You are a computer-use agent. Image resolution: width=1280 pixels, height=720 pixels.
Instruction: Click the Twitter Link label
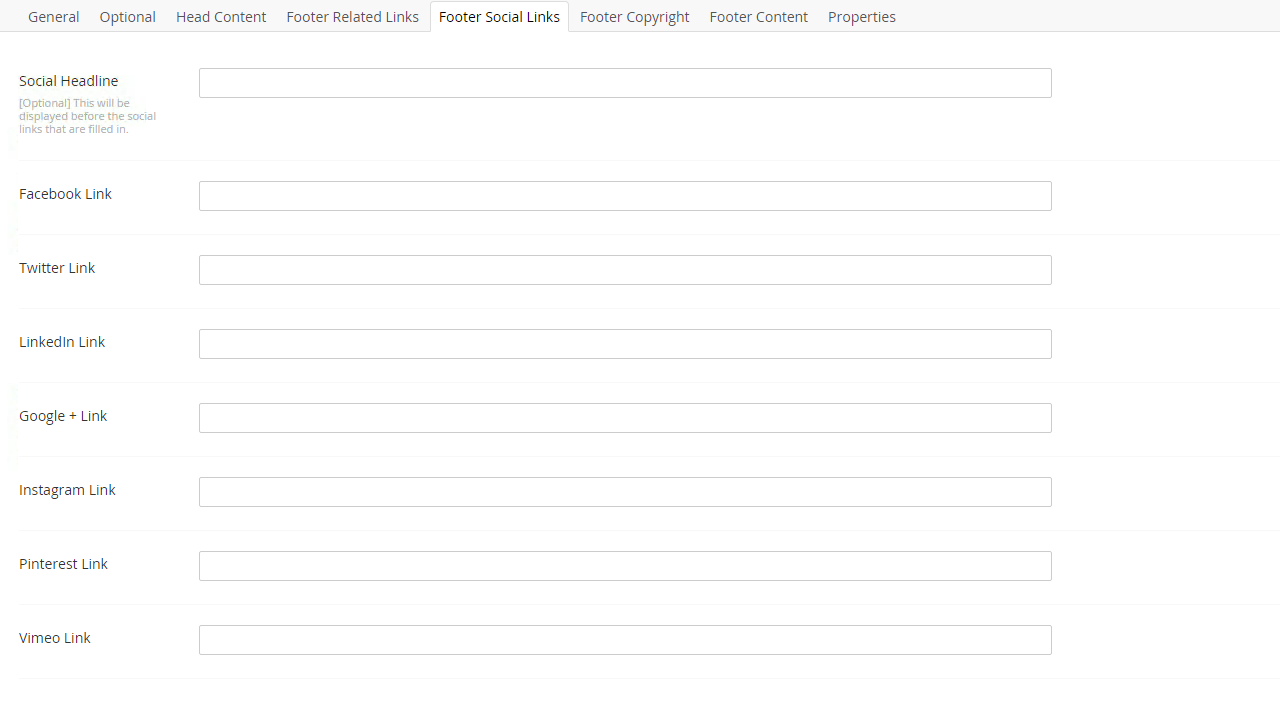click(x=57, y=268)
